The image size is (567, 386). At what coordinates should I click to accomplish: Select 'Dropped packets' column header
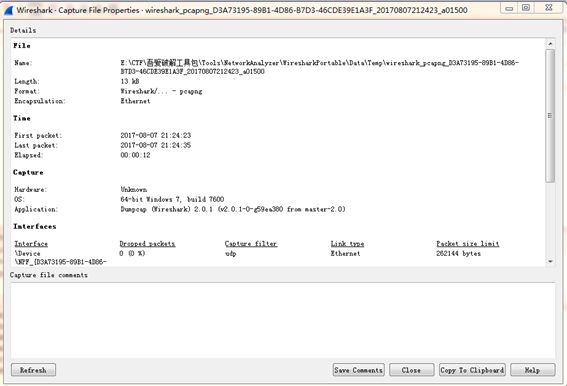point(147,243)
